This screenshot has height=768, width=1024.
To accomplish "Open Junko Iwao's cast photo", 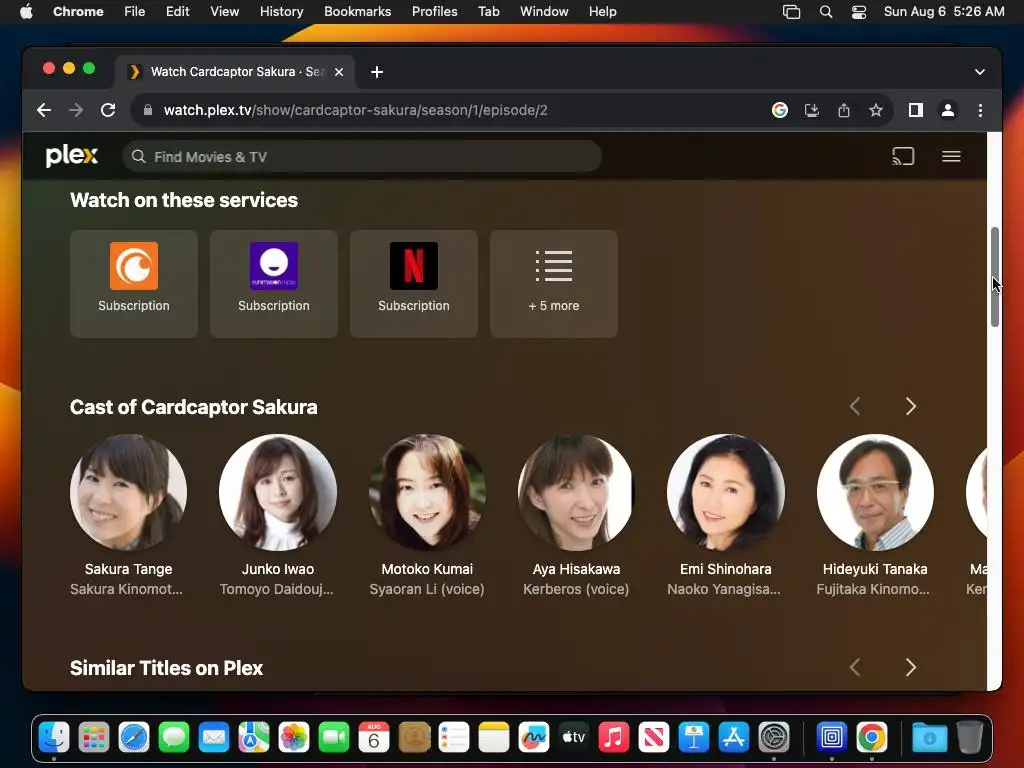I will [278, 492].
